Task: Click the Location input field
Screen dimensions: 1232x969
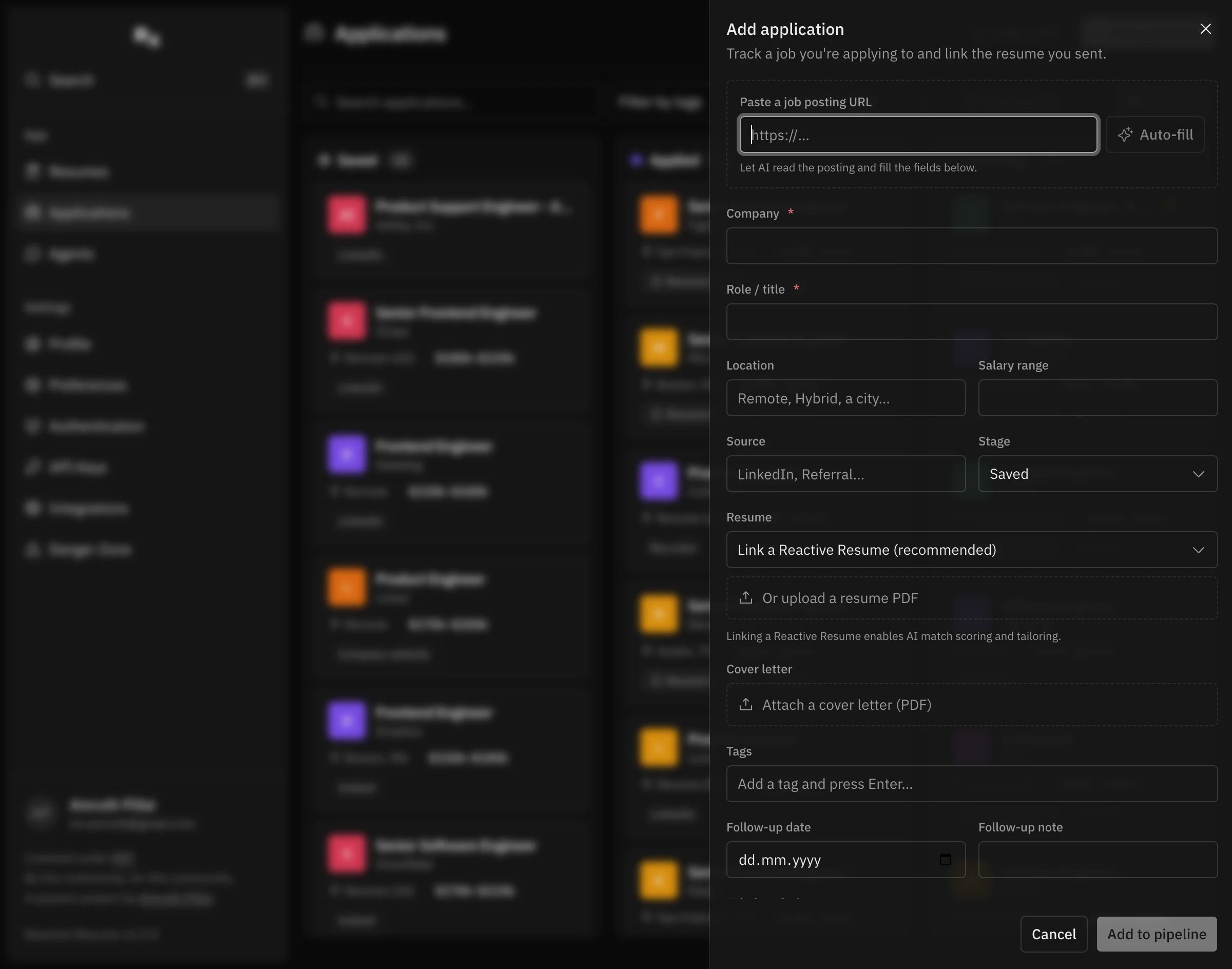Action: click(845, 398)
